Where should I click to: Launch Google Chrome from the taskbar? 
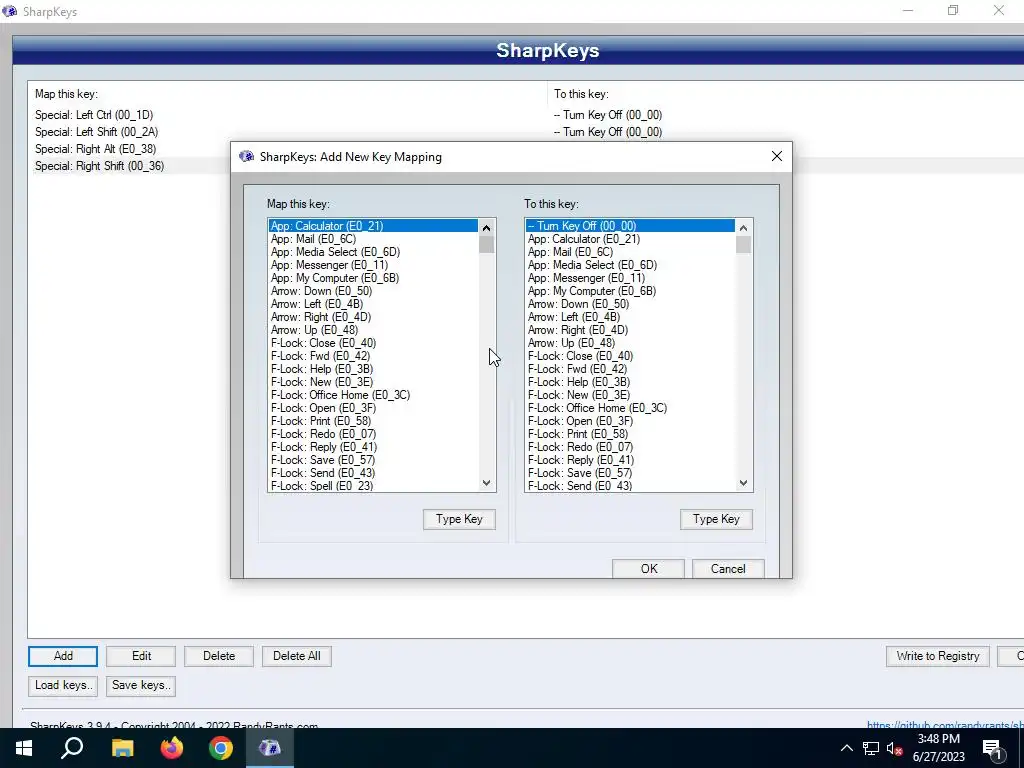point(221,748)
